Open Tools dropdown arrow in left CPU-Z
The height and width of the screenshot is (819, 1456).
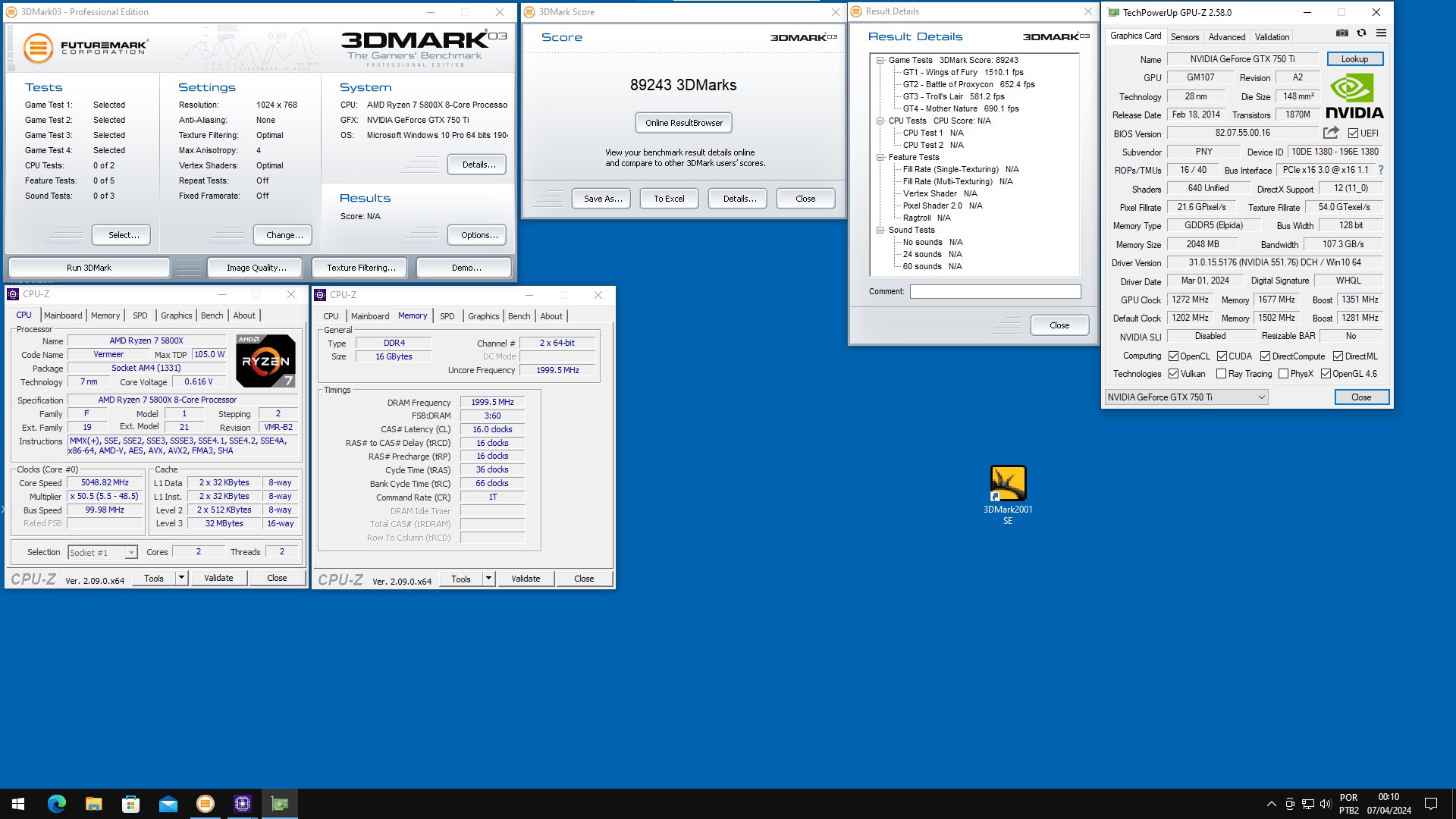pos(181,578)
